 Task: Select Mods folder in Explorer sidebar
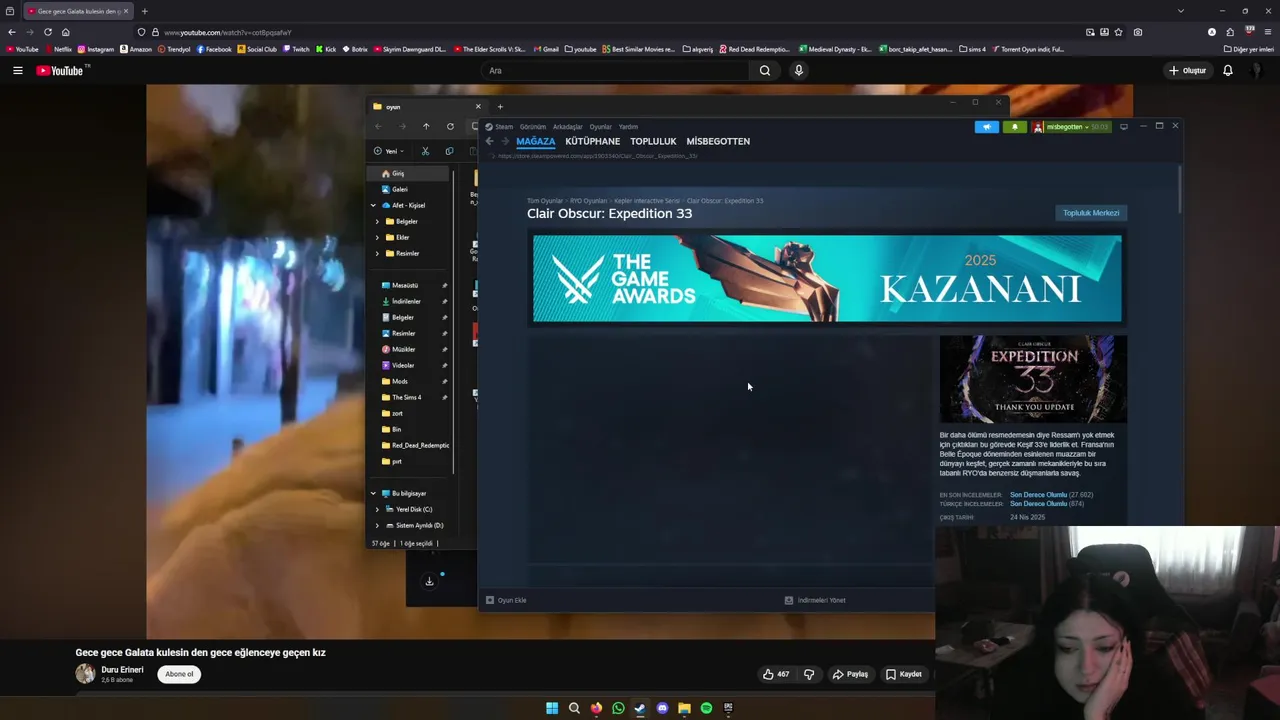coord(400,381)
